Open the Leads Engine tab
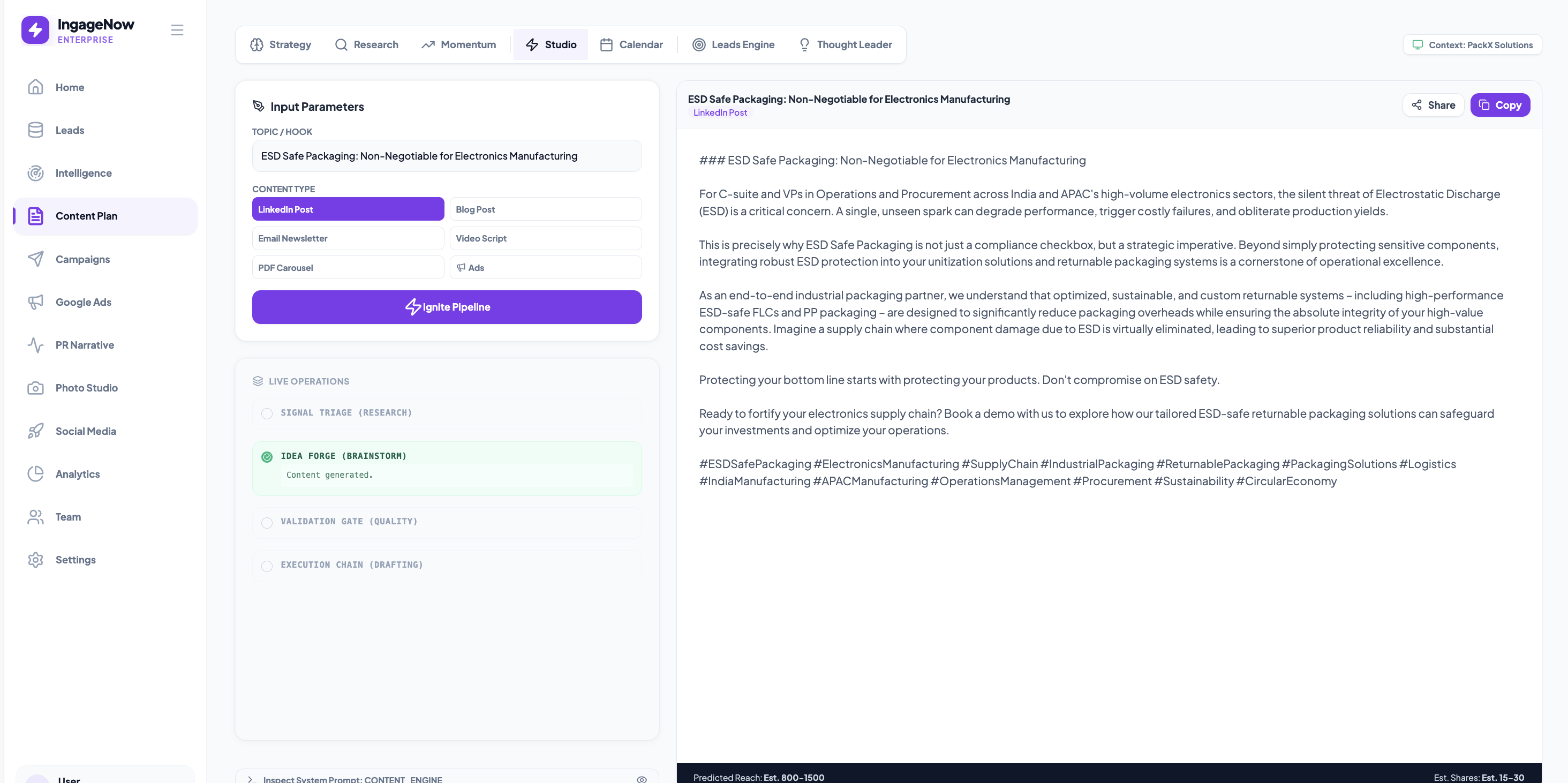Screen dimensions: 1568x783 pos(733,44)
